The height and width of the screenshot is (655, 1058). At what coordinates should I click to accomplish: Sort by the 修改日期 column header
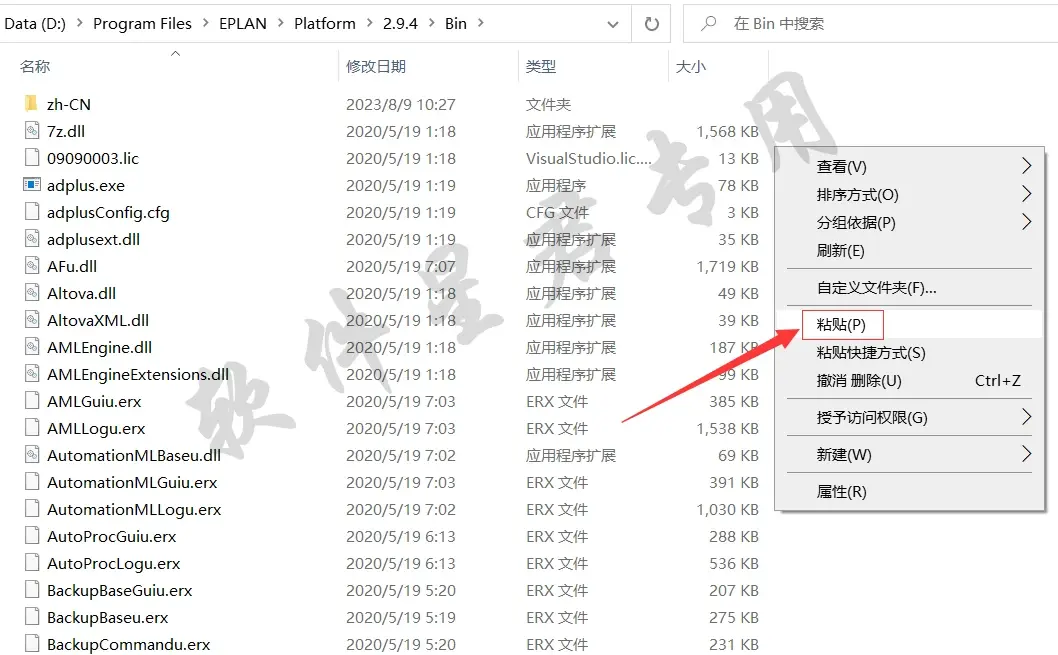click(376, 66)
